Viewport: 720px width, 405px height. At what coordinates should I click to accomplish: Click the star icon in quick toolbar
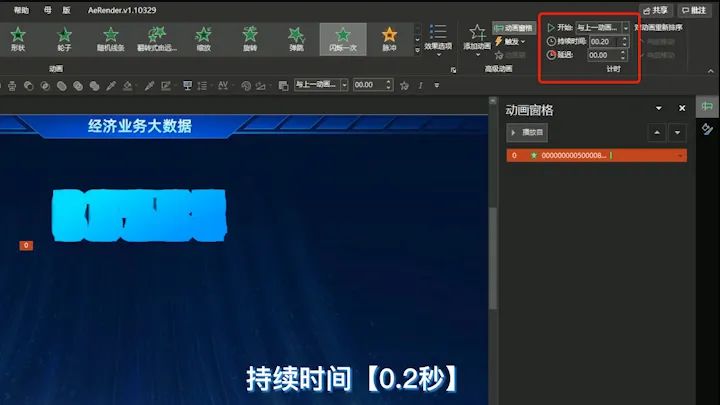(404, 85)
